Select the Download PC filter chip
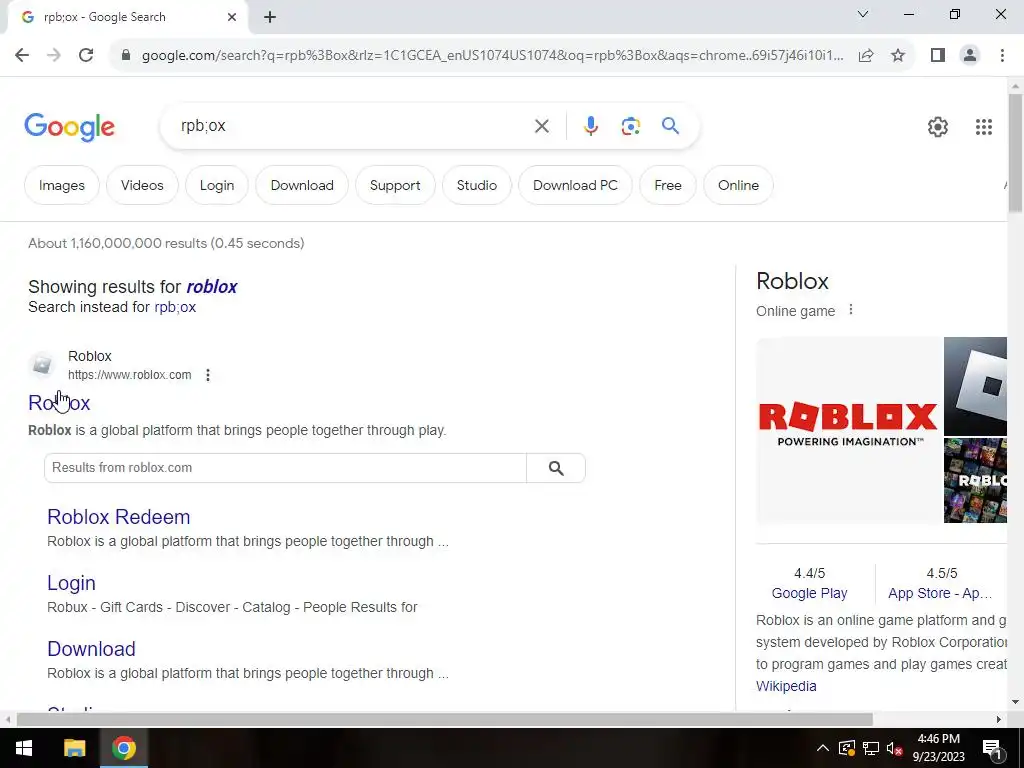Screen dimensions: 1024x768 pyautogui.click(x=575, y=185)
